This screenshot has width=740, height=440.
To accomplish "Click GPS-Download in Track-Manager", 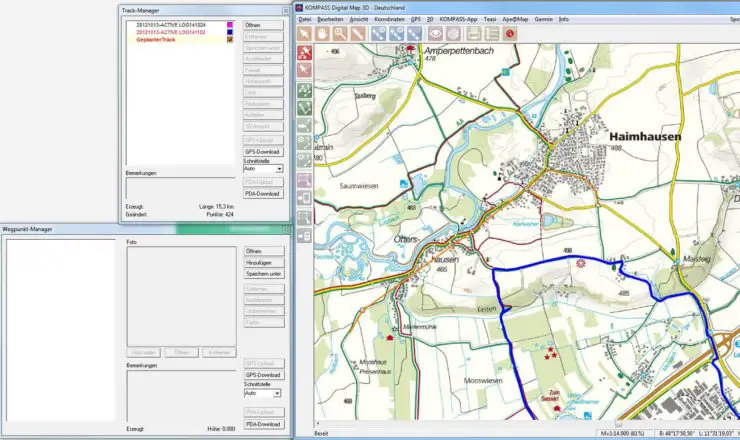I will click(263, 152).
